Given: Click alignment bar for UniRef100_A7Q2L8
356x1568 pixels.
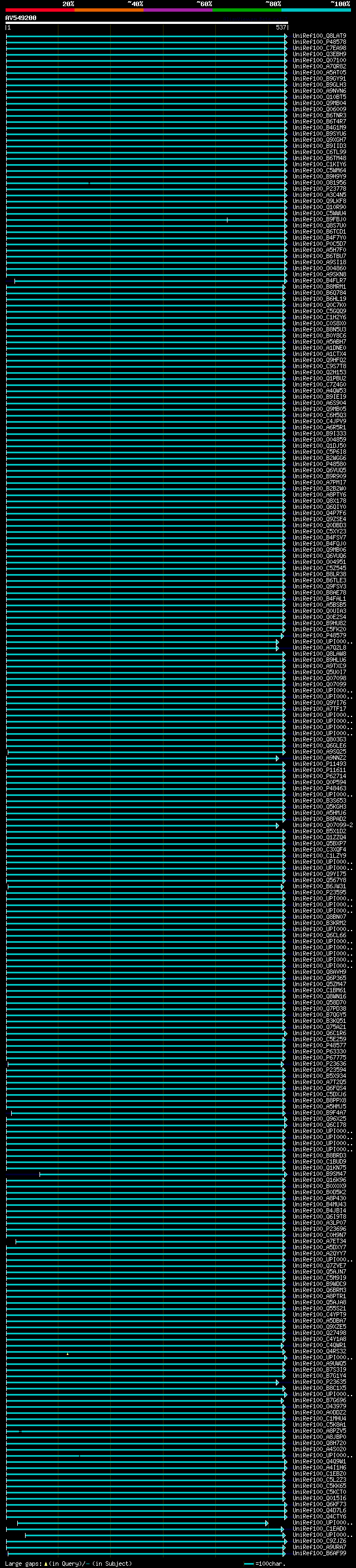Looking at the screenshot, I should [x=142, y=647].
